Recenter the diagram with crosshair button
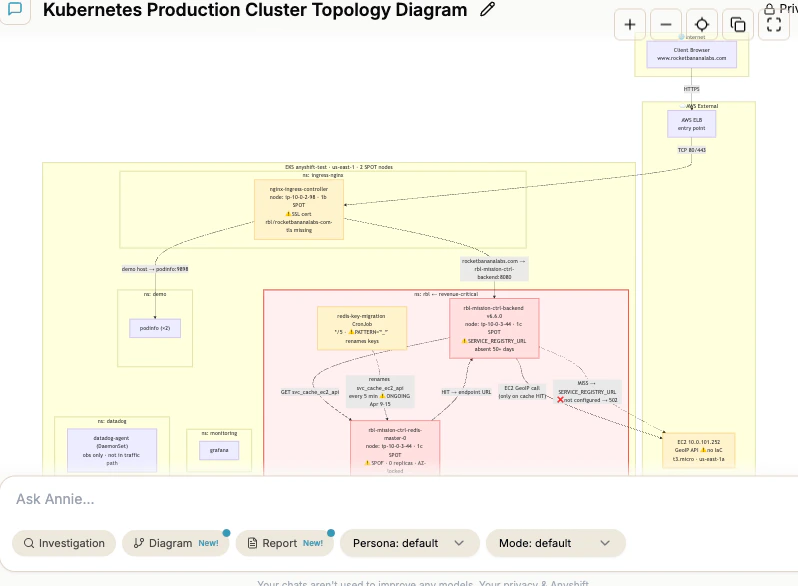Viewport: 798px width, 586px height. pyautogui.click(x=702, y=24)
